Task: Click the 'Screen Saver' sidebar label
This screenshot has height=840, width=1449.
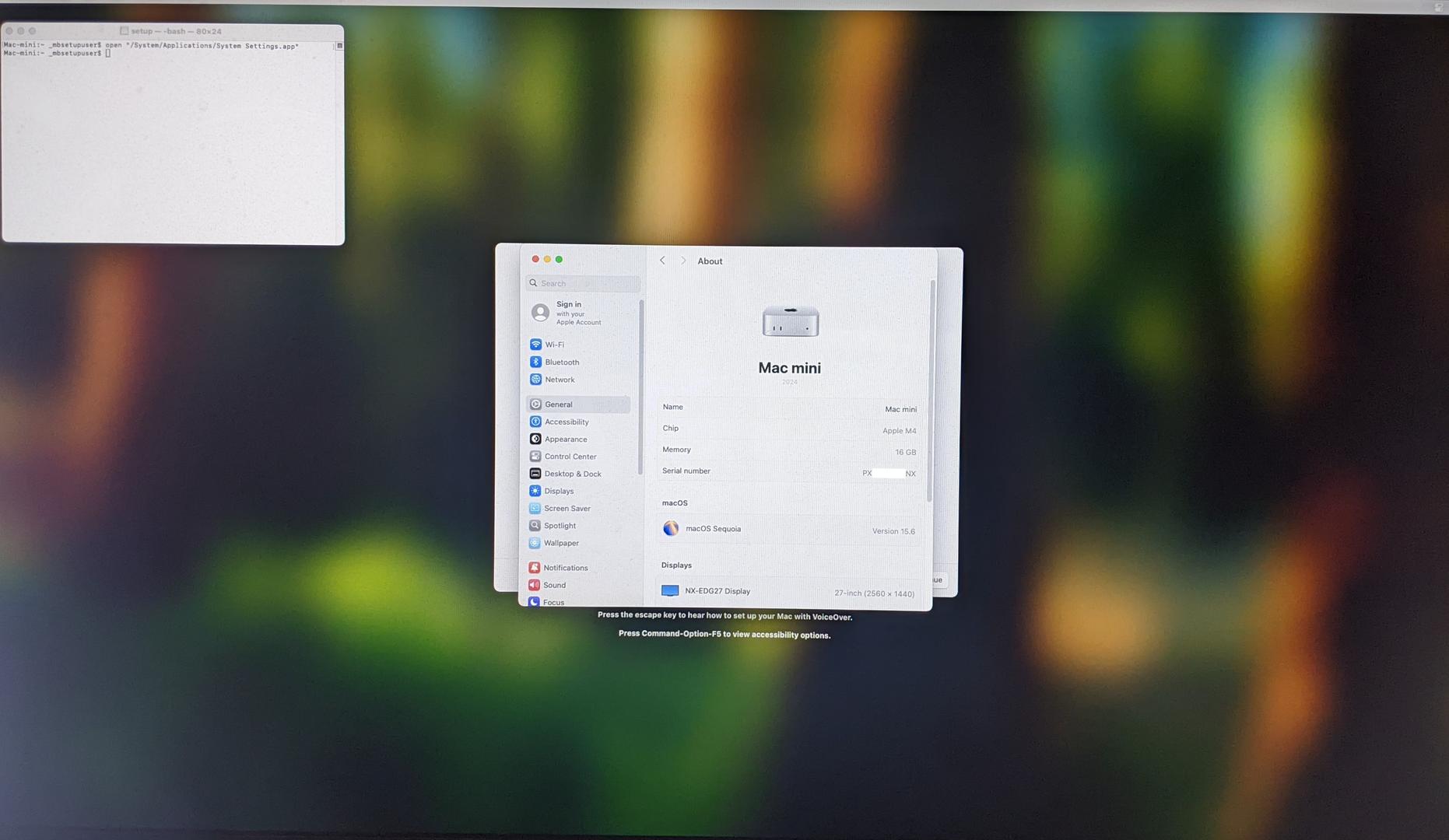Action: pos(567,509)
